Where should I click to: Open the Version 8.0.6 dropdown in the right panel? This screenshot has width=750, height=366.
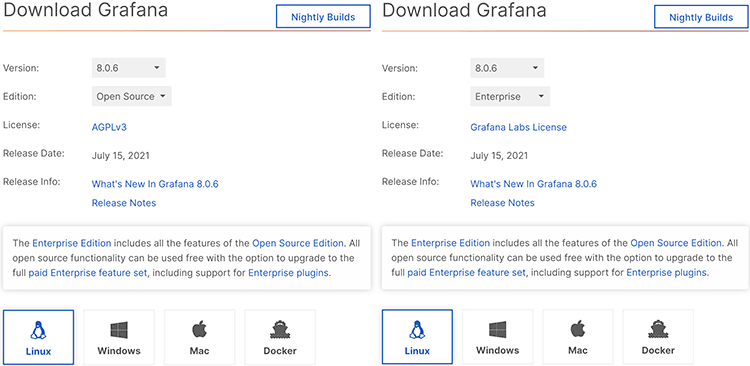(x=507, y=68)
